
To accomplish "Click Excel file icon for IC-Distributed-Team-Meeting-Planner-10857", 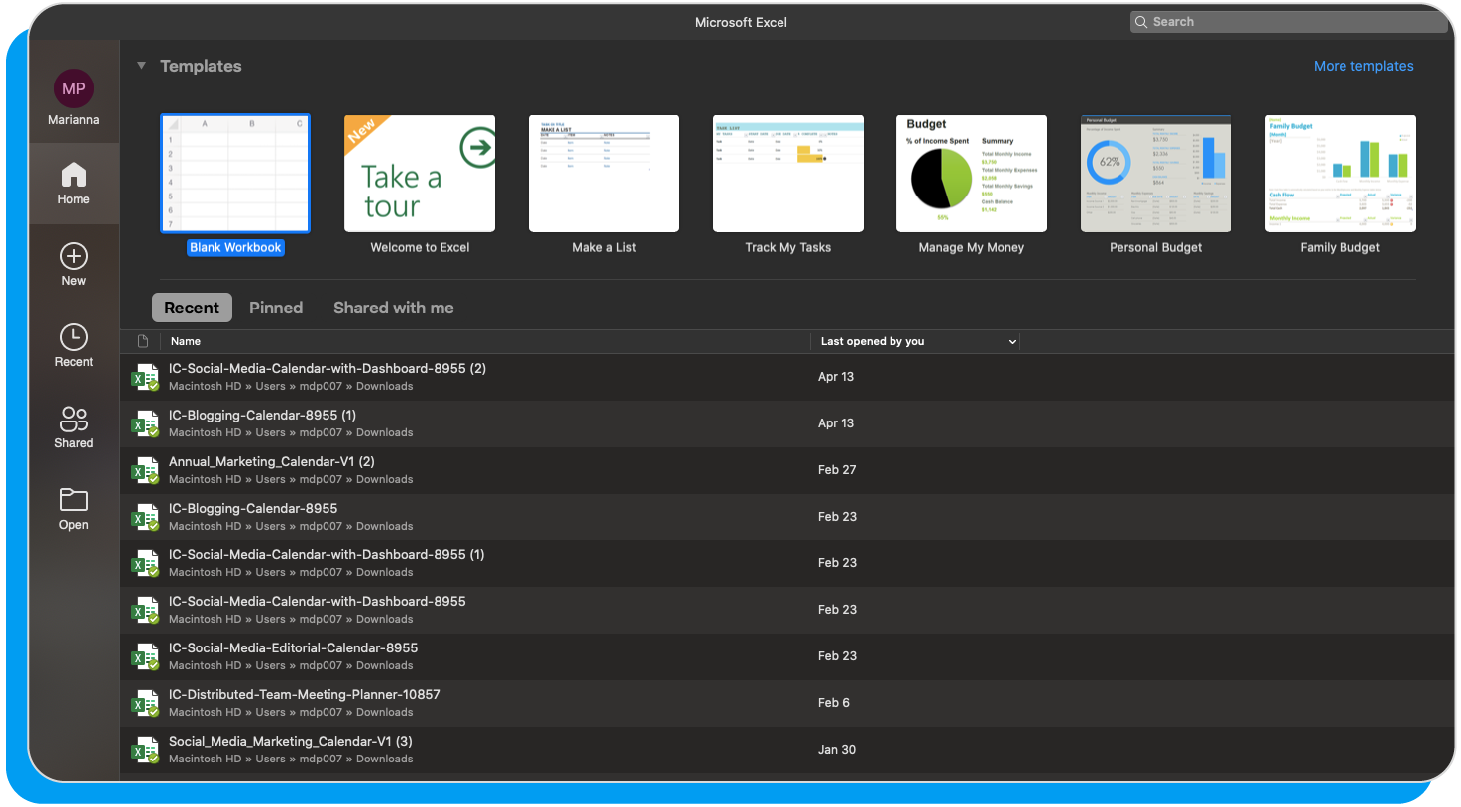I will point(146,703).
